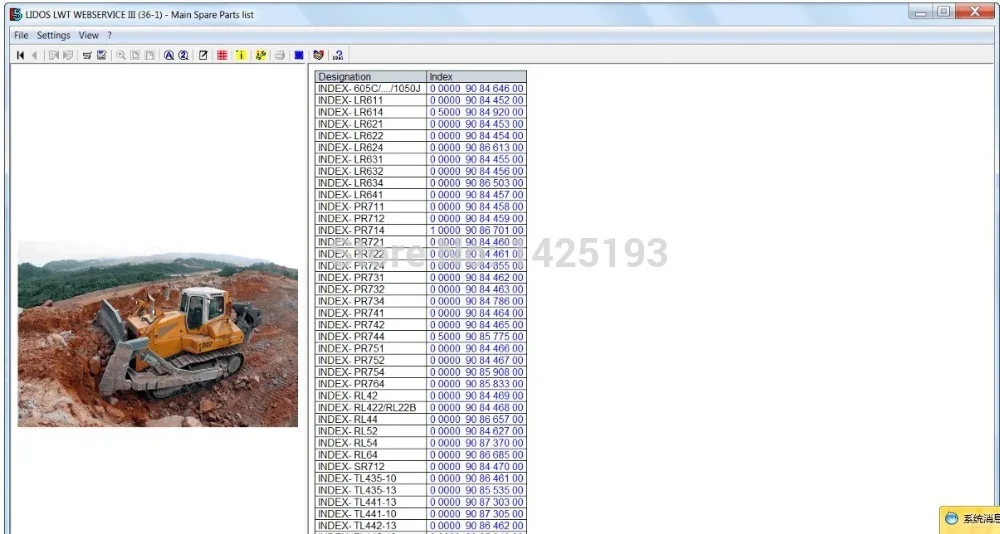Click the system message tray notification

pyautogui.click(x=970, y=519)
